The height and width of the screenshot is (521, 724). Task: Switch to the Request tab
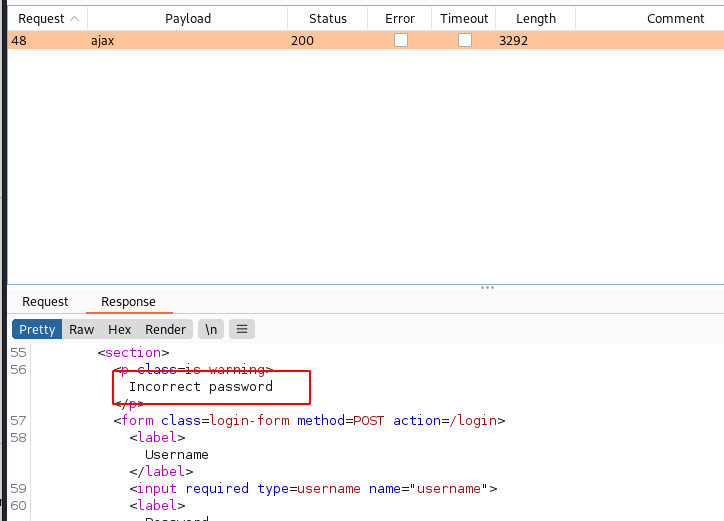click(x=45, y=302)
